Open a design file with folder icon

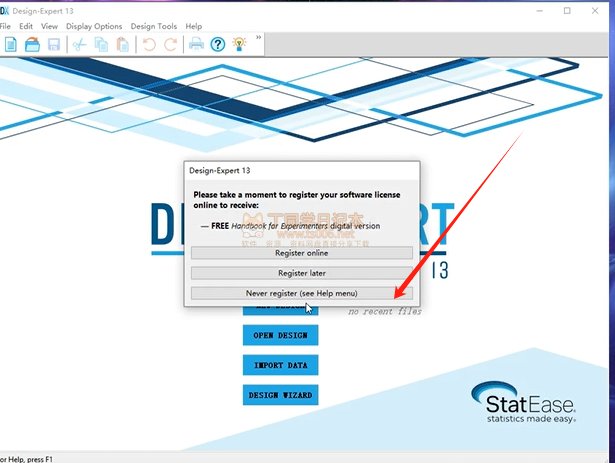pyautogui.click(x=32, y=44)
